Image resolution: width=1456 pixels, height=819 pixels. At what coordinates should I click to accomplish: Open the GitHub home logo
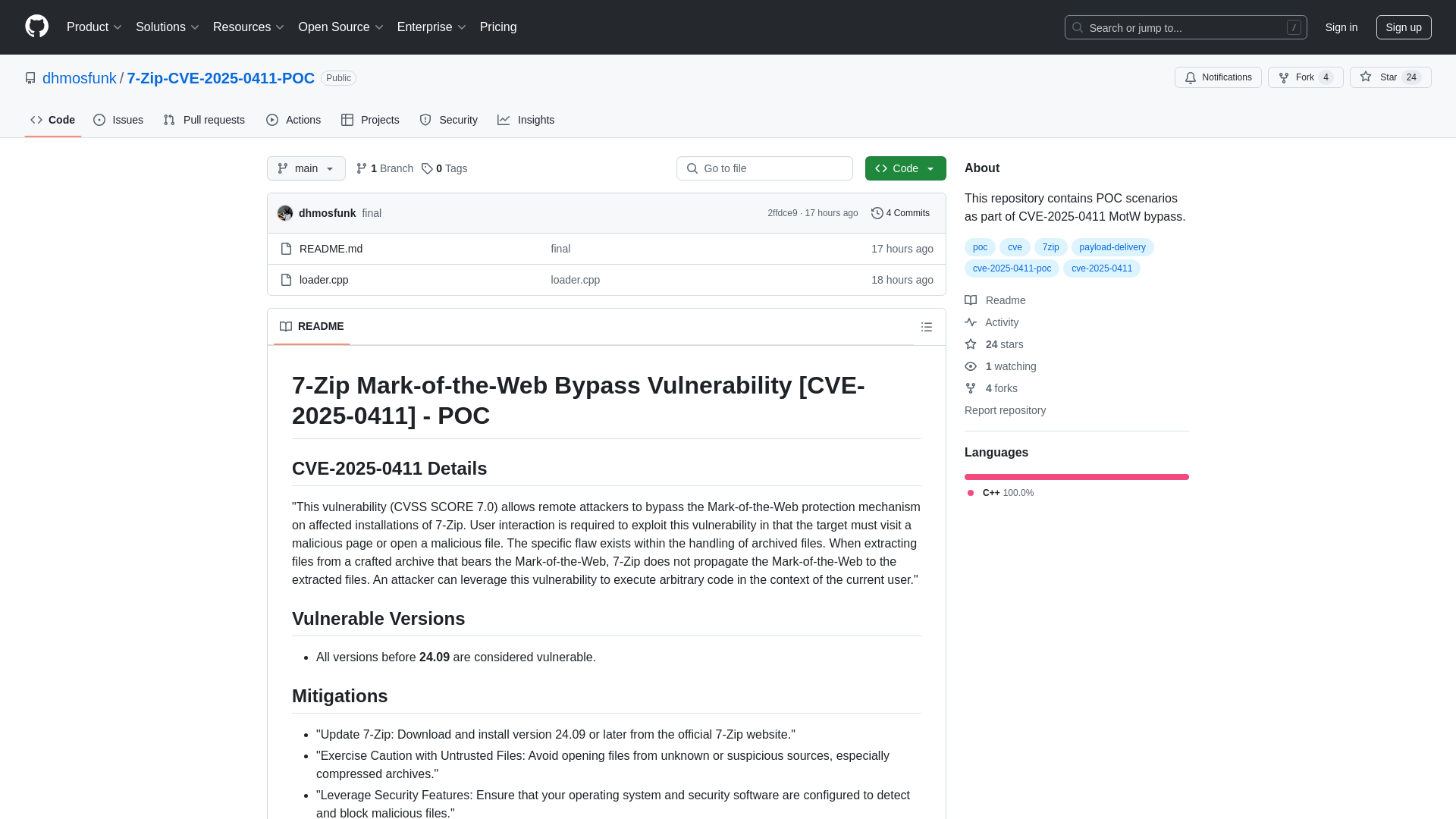tap(36, 27)
